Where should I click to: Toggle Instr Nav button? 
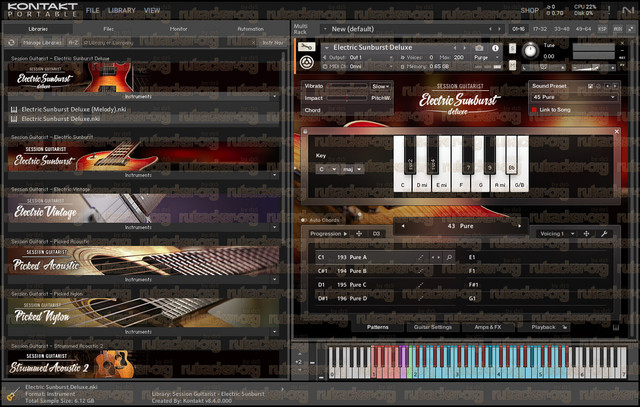(273, 42)
